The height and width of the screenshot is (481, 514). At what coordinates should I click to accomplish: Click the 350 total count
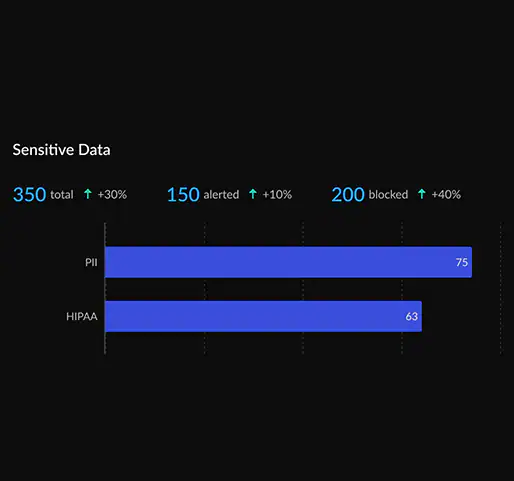point(29,194)
